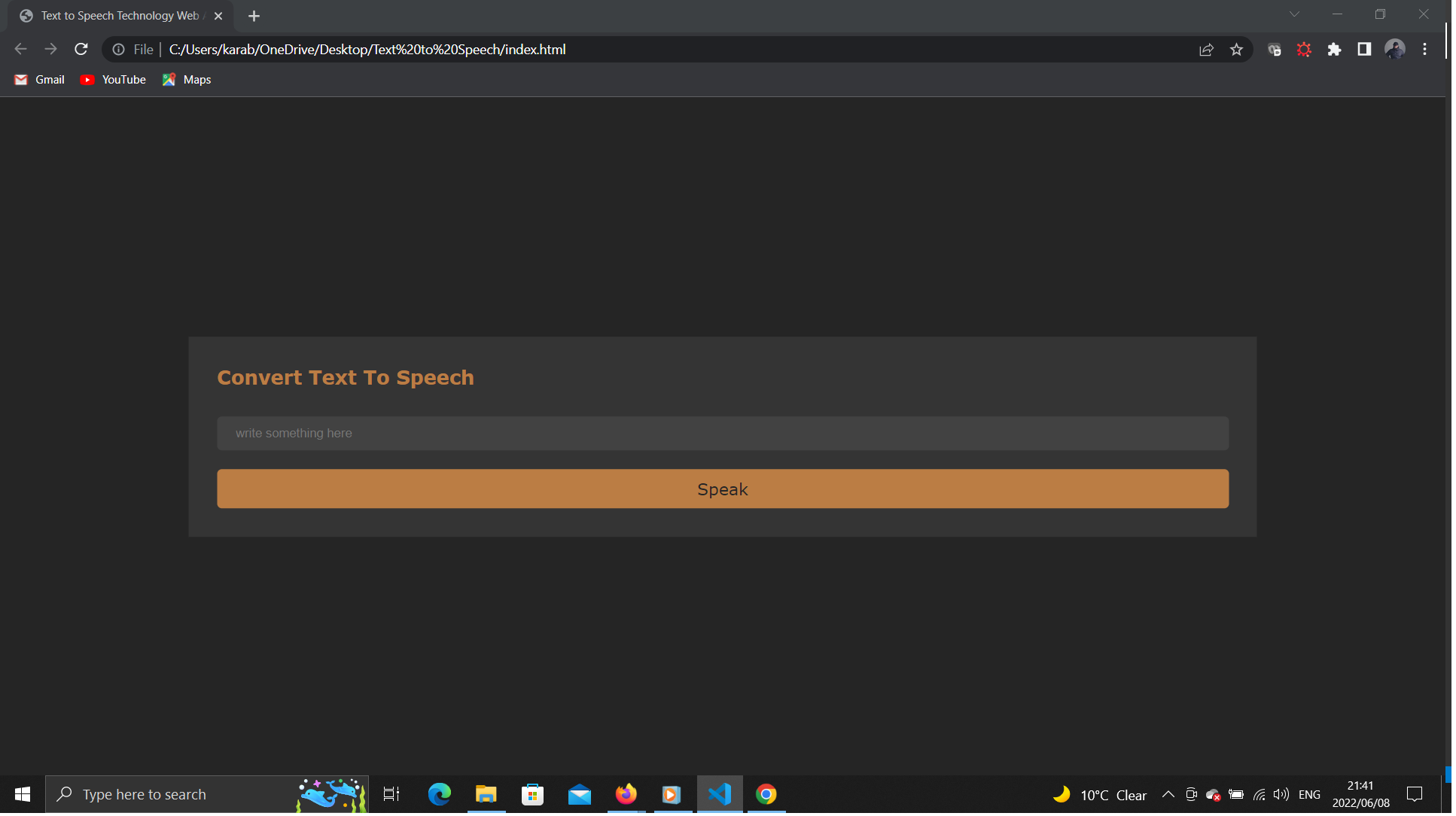Open the red antivirus extension icon
Screen dimensions: 1456x816
coord(1304,49)
